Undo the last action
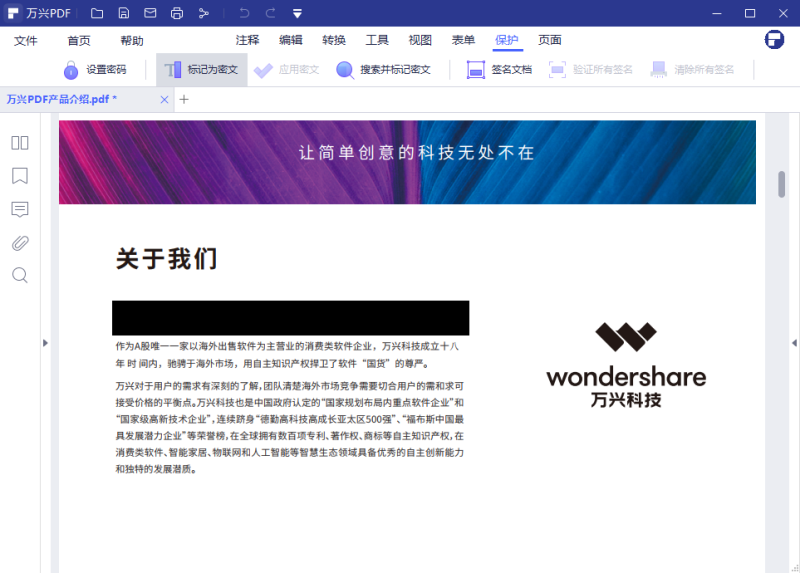This screenshot has width=800, height=573. pos(244,13)
